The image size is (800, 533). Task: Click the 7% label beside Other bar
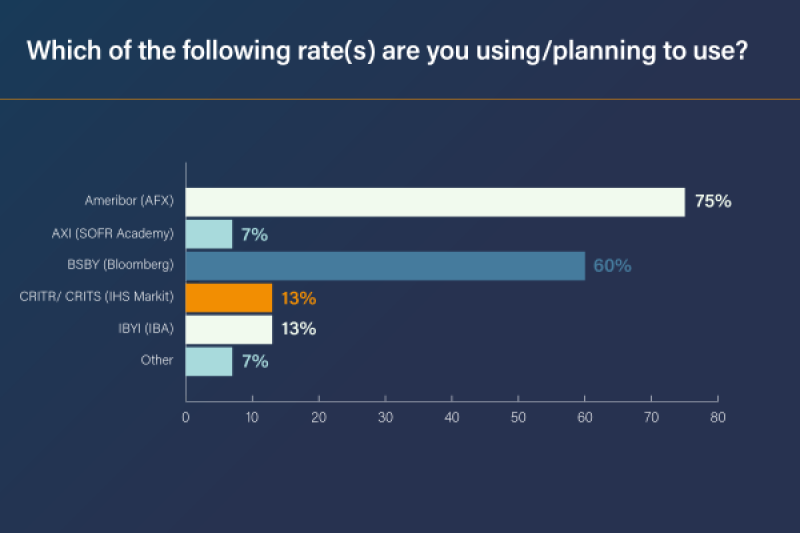click(255, 361)
